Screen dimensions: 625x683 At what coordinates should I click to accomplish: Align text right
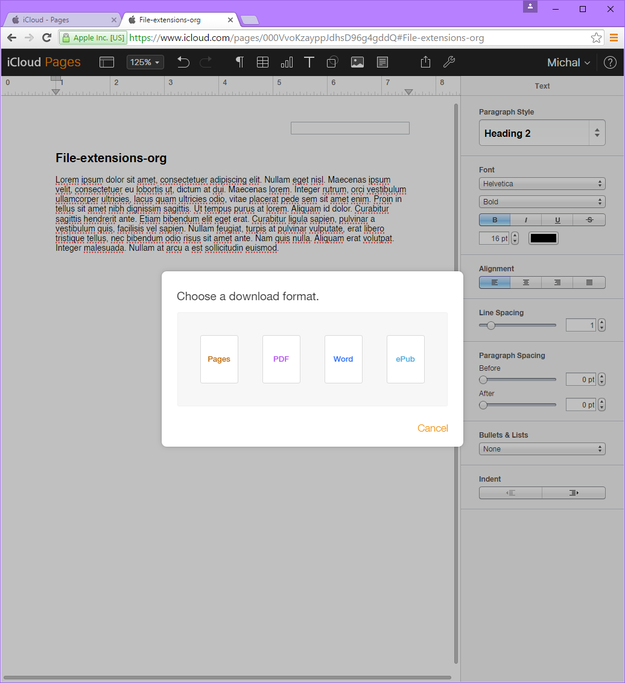(x=557, y=282)
